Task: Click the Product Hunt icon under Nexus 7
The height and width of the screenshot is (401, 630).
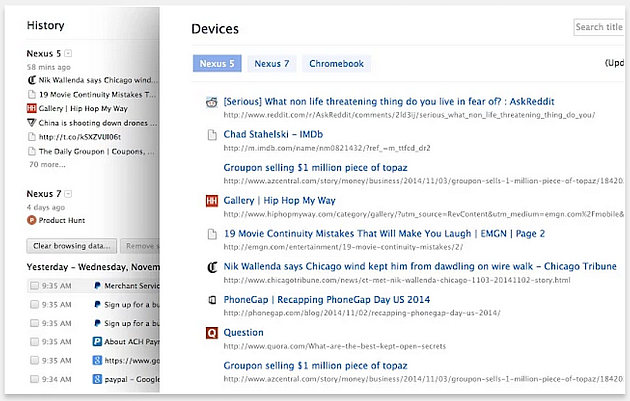Action: point(32,219)
